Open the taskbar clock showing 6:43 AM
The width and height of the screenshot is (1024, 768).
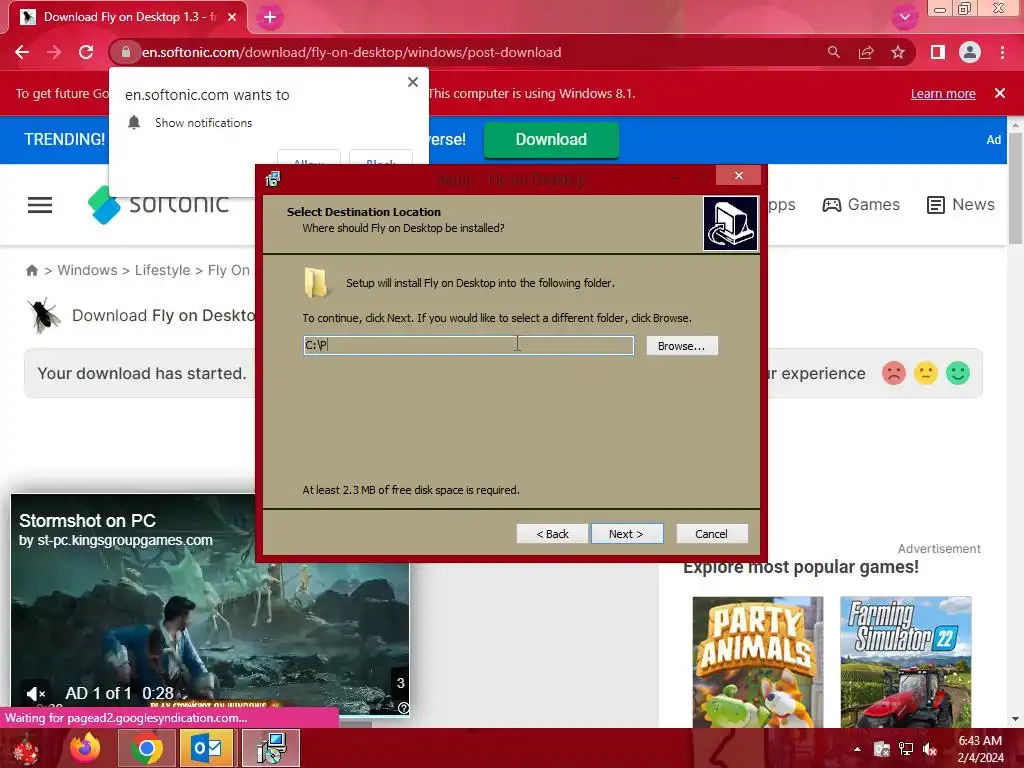click(x=980, y=749)
